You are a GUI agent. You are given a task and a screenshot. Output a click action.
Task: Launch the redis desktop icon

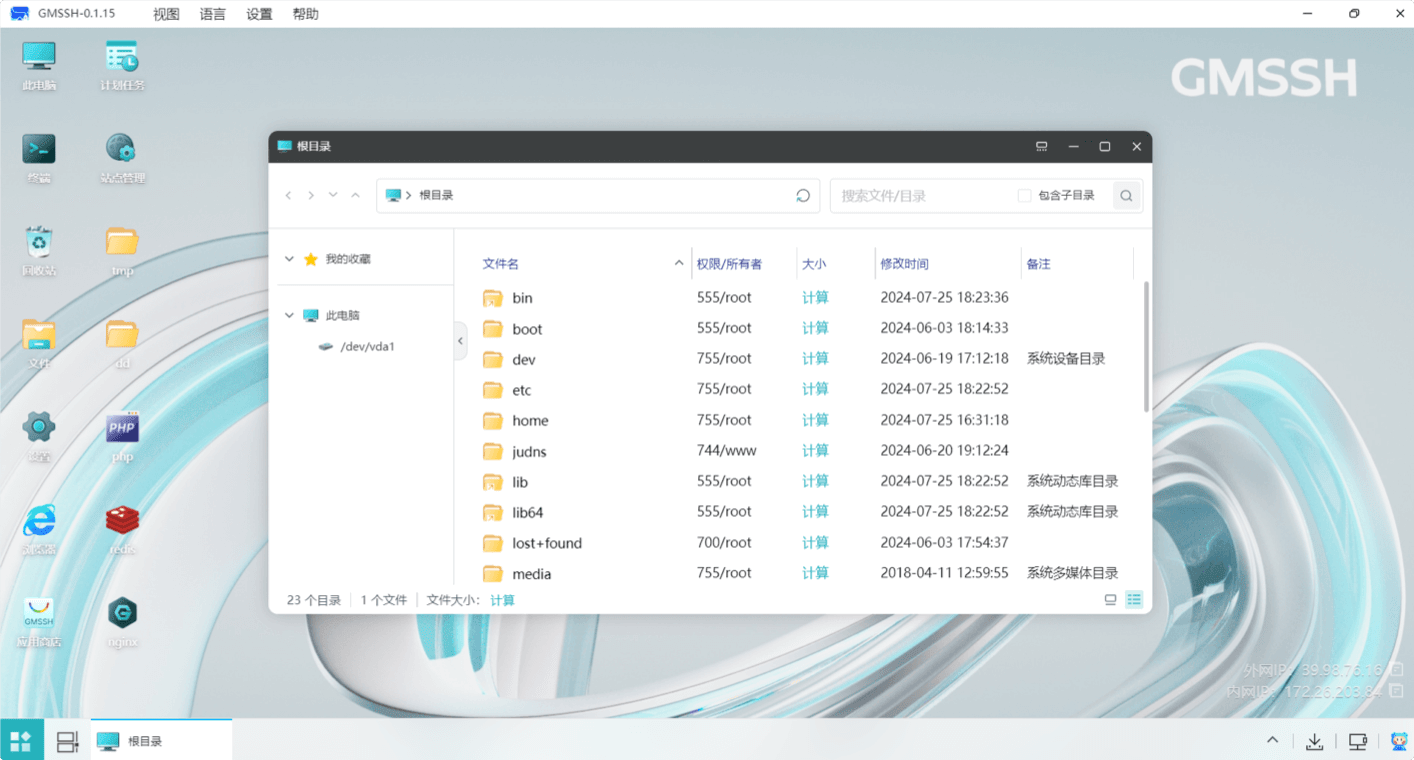coord(122,521)
